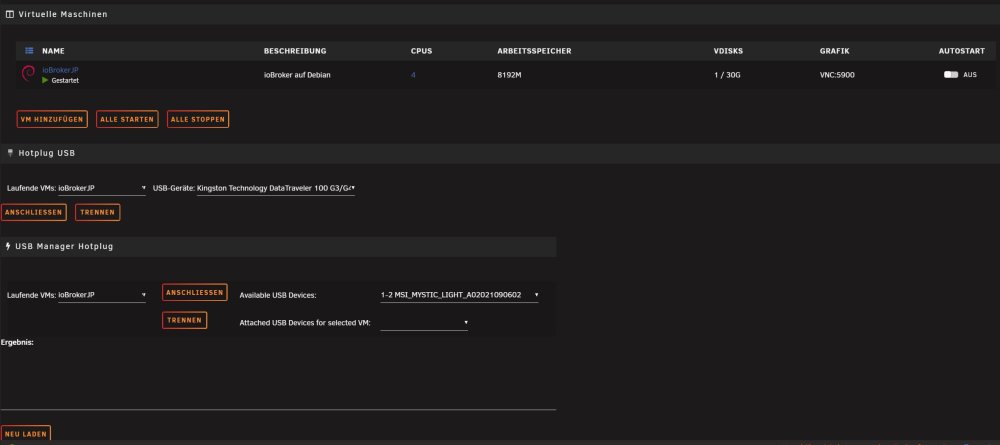
Task: Click TRENNEN in USB Manager Hotplug
Action: (184, 320)
